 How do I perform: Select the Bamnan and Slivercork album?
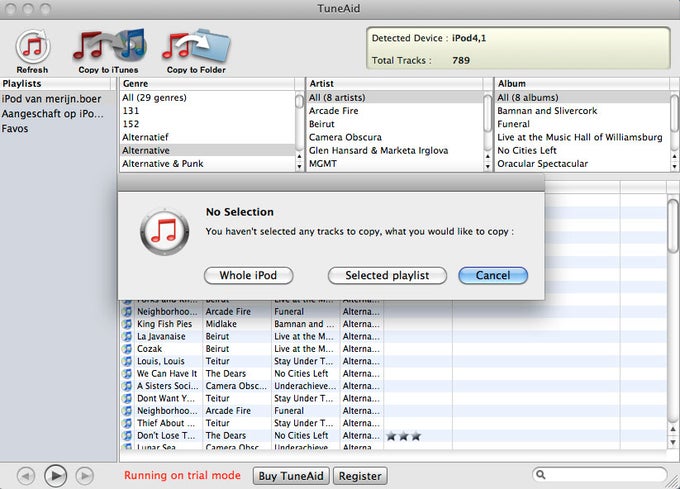click(x=582, y=111)
